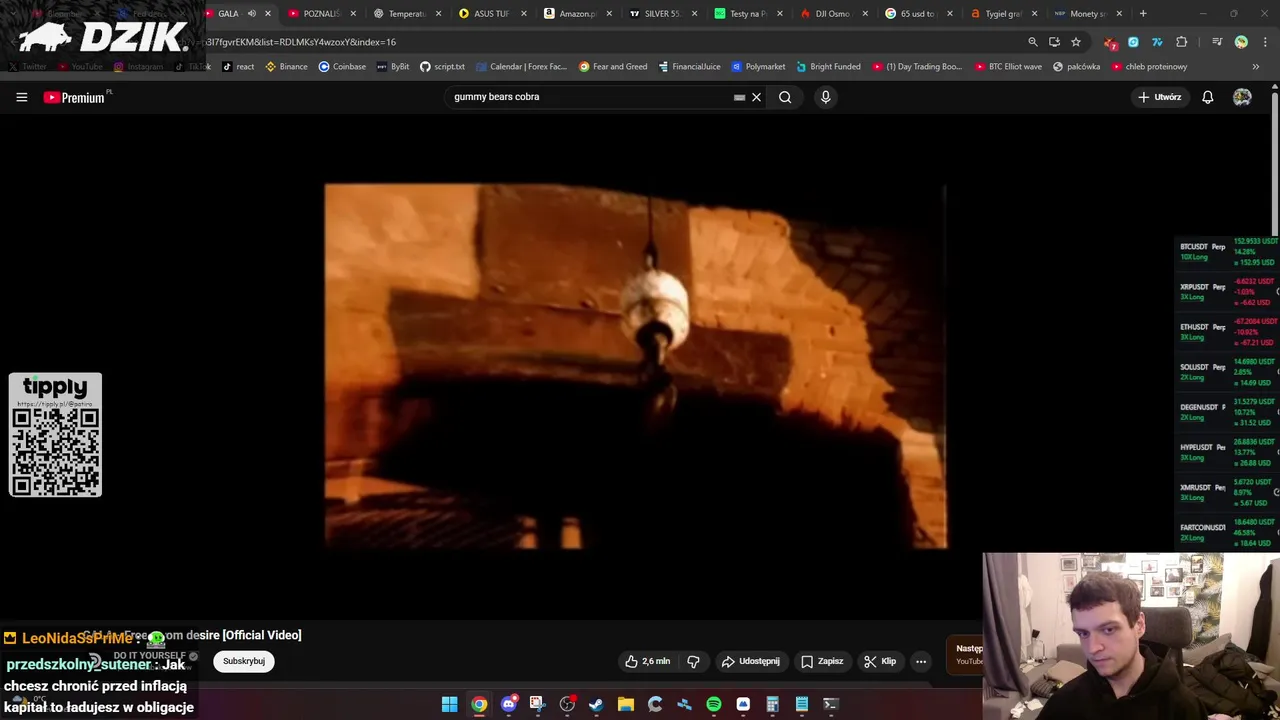Clear the search text with X icon
The image size is (1280, 720).
coord(757,97)
